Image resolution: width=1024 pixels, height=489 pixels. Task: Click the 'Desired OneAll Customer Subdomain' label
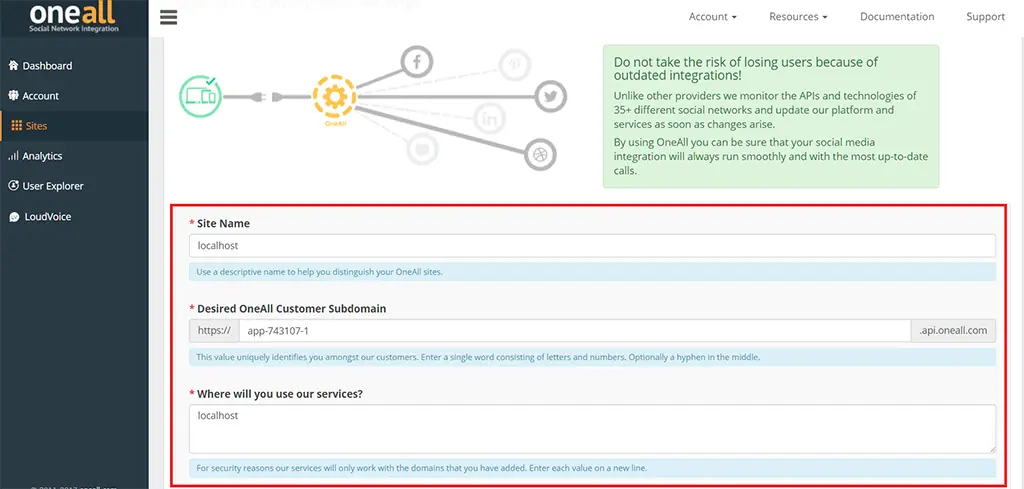(x=291, y=308)
